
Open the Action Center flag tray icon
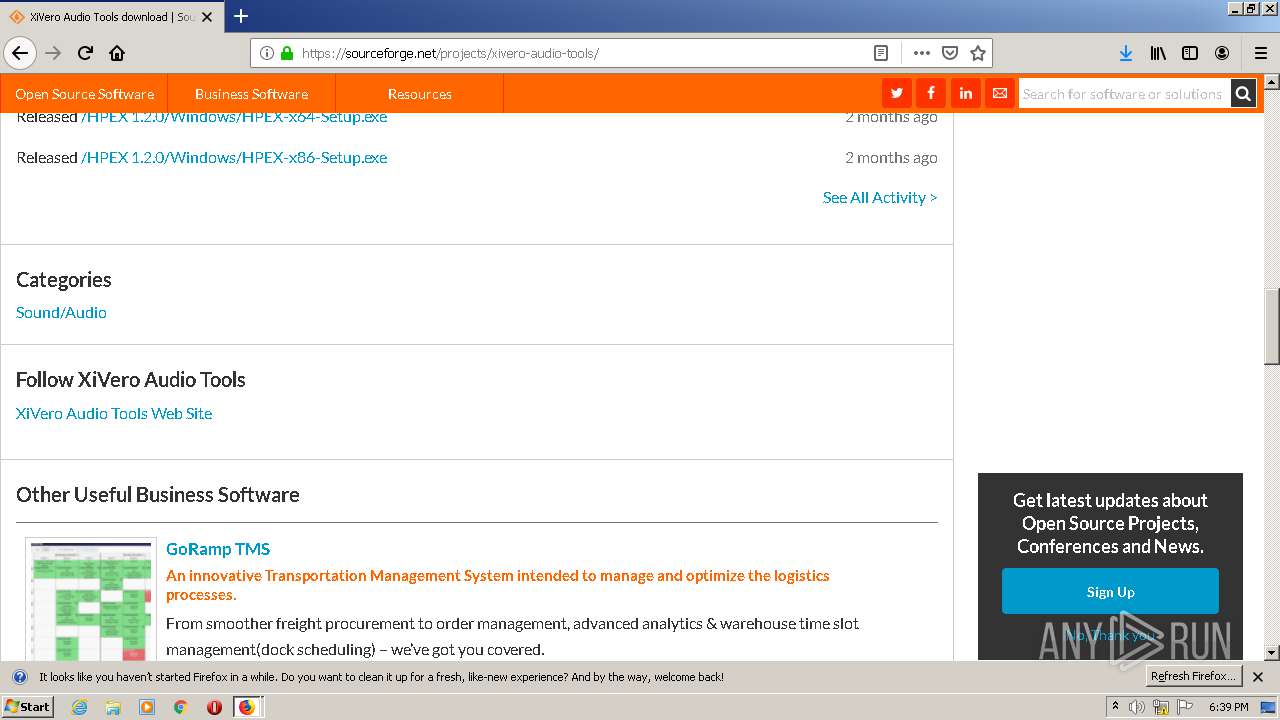tap(1185, 707)
